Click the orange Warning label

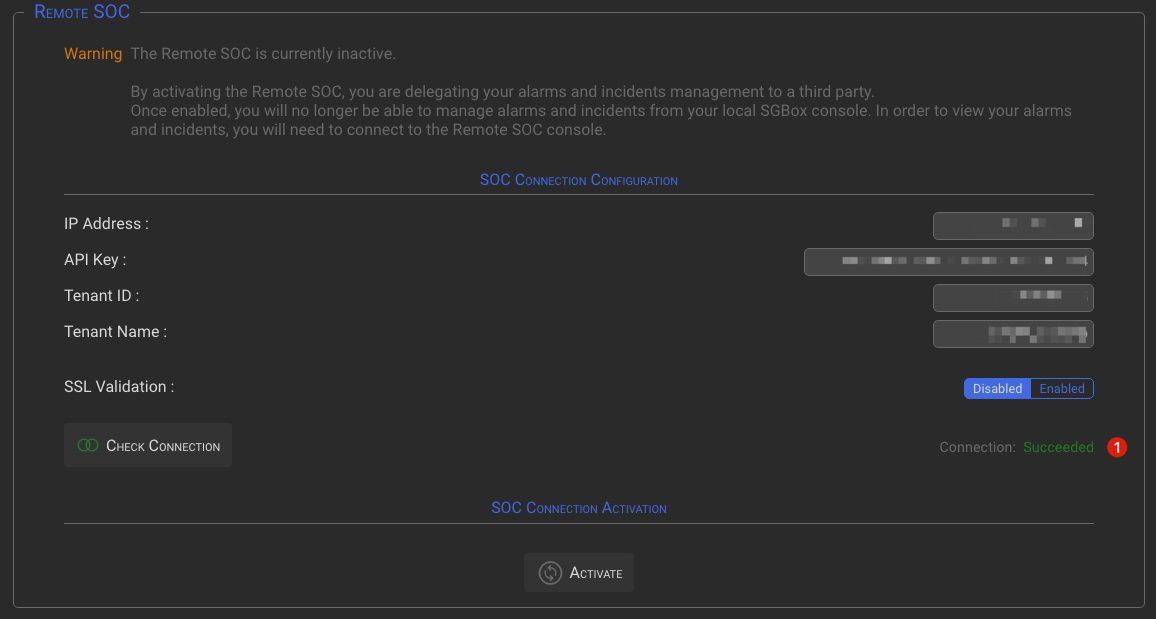click(93, 54)
